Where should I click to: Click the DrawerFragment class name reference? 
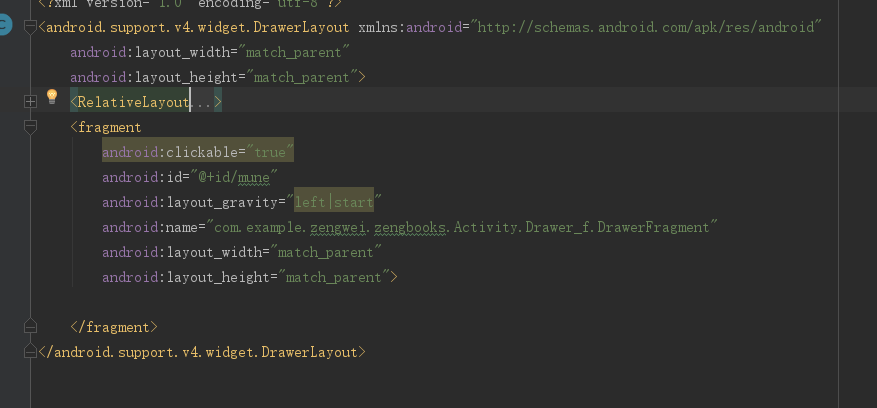[x=660, y=227]
